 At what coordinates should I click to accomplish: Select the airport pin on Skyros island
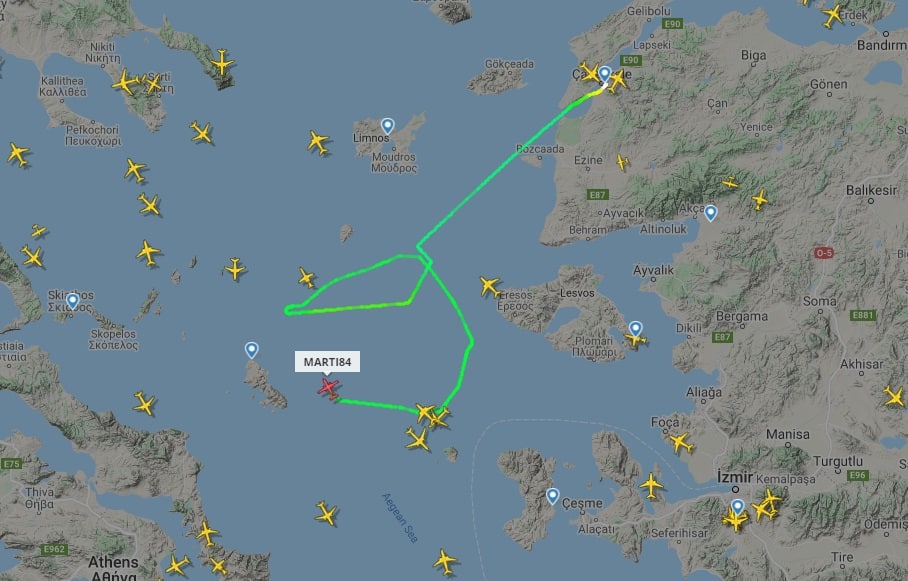point(251,350)
